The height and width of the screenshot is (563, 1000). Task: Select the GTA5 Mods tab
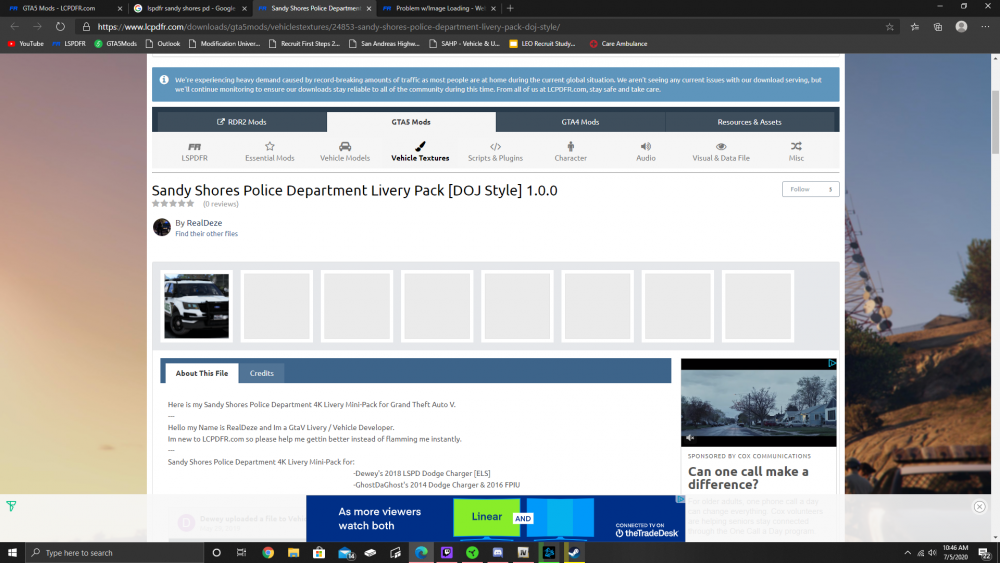(x=411, y=122)
